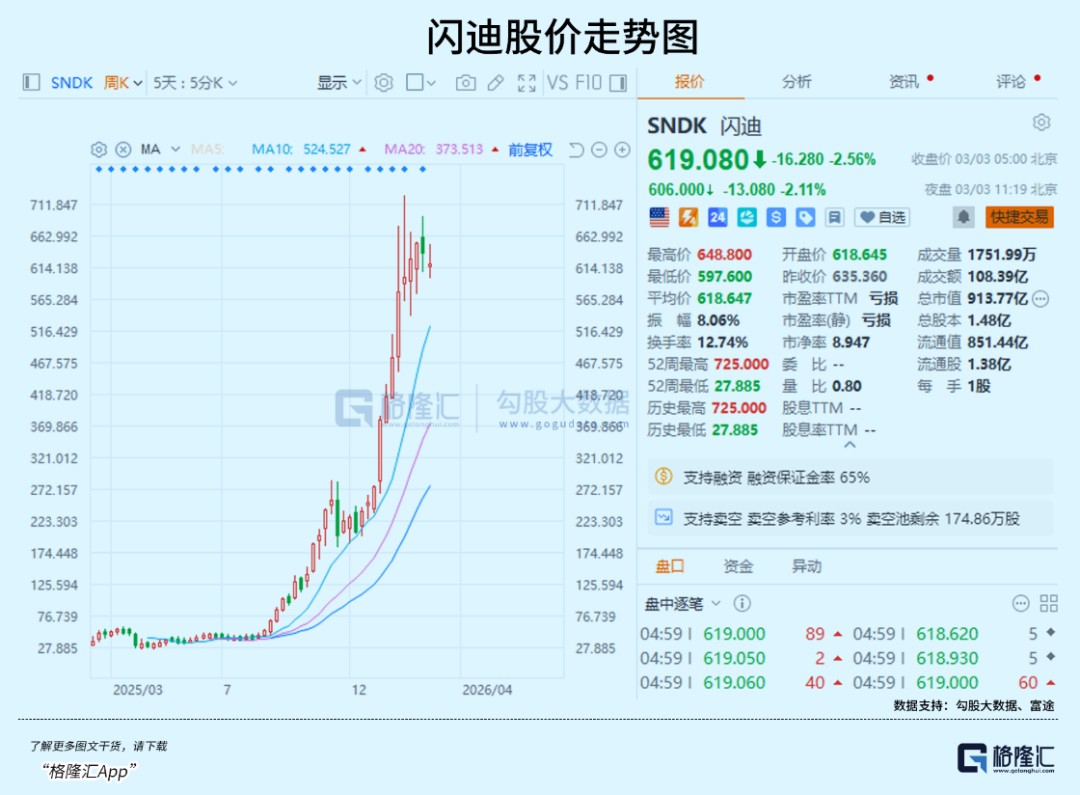Image resolution: width=1080 pixels, height=795 pixels.
Task: Open the 周K timeframe dropdown
Action: click(x=120, y=82)
